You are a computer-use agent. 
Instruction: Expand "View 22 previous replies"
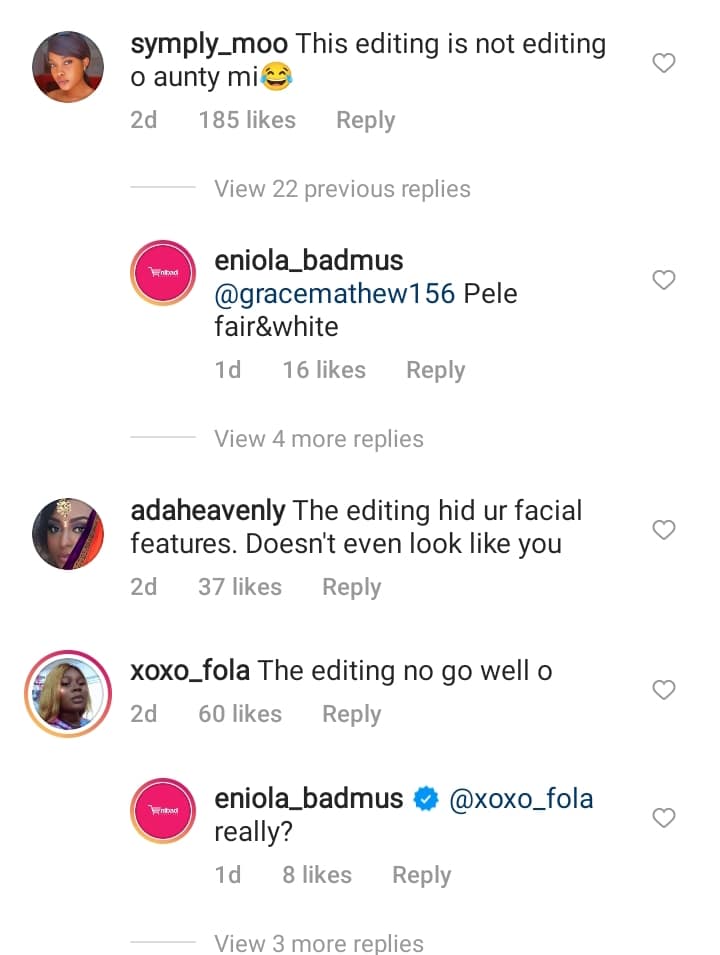[342, 189]
